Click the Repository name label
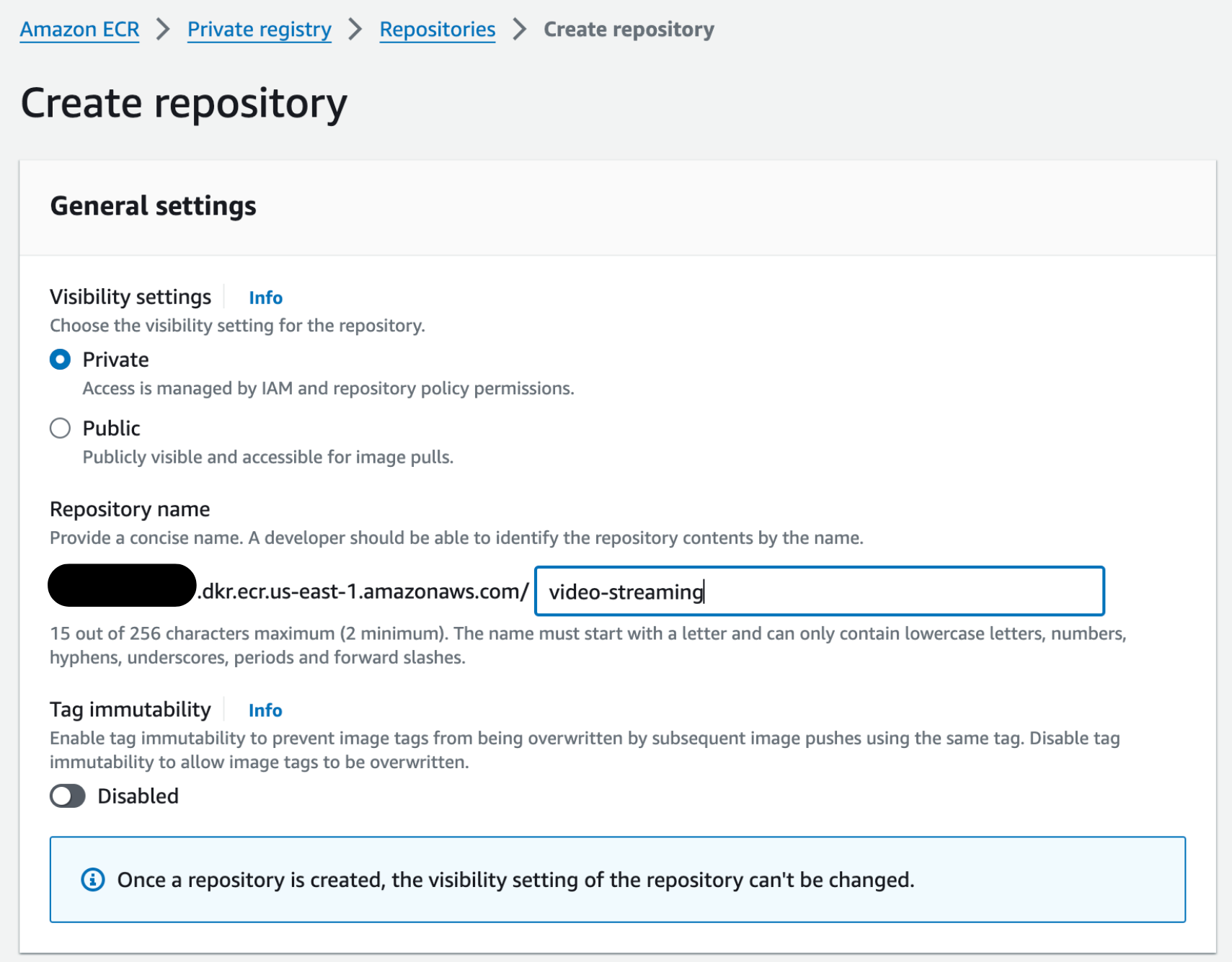Image resolution: width=1232 pixels, height=962 pixels. 130,509
